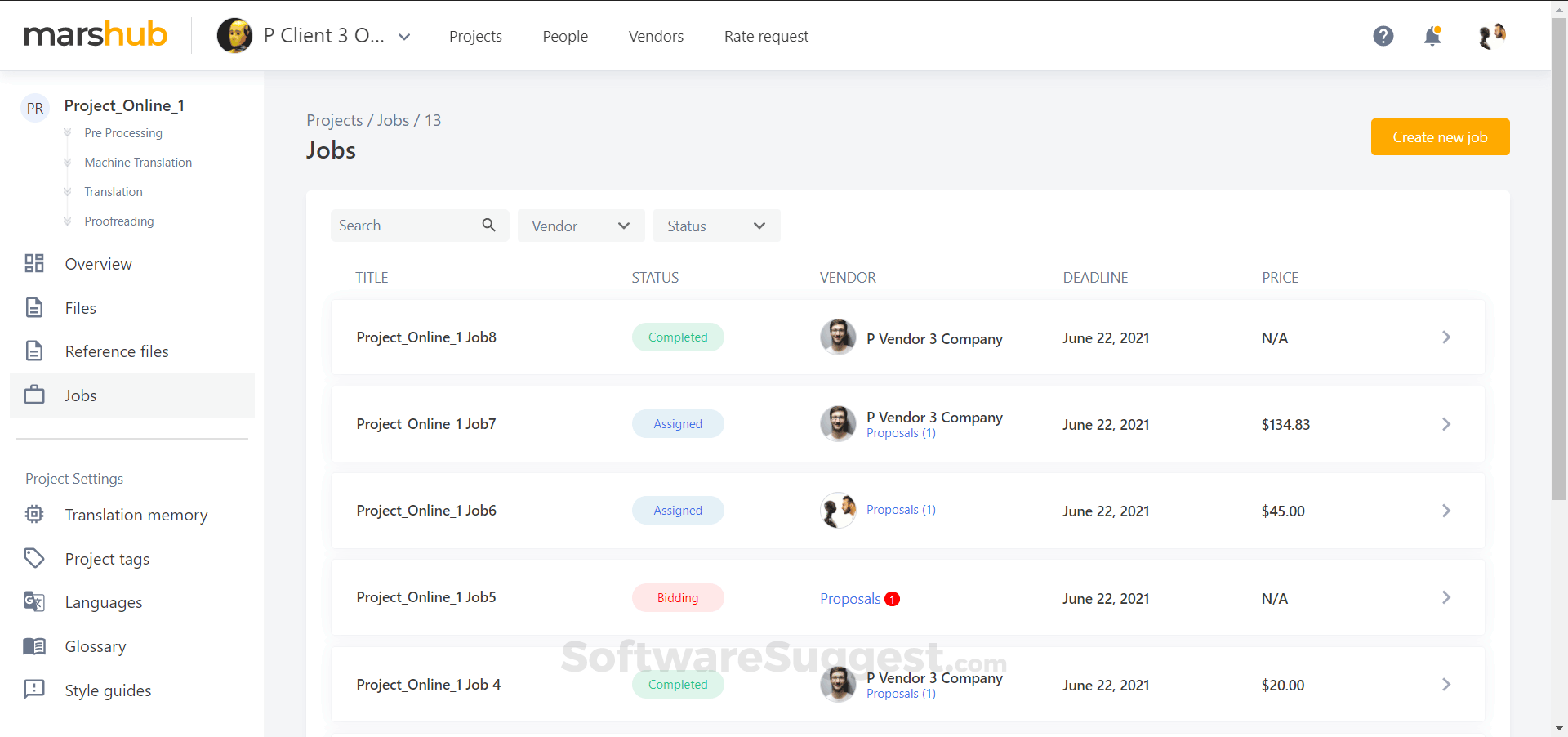This screenshot has width=1568, height=737.
Task: Go to the Vendors menu item
Action: pyautogui.click(x=656, y=36)
